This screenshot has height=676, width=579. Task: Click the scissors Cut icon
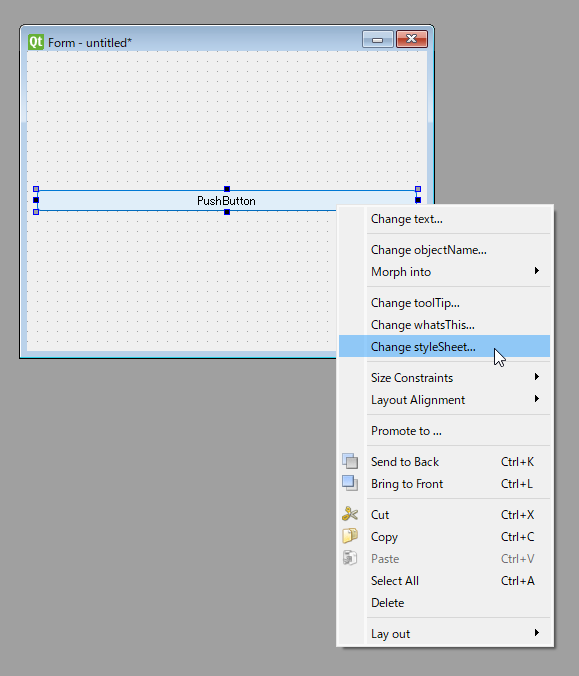(350, 514)
